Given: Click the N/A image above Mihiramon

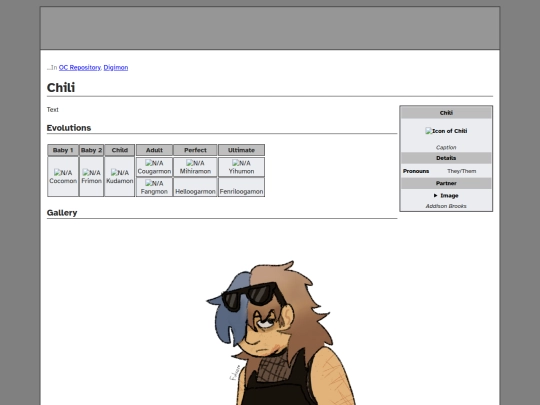Looking at the screenshot, I should click(195, 163).
